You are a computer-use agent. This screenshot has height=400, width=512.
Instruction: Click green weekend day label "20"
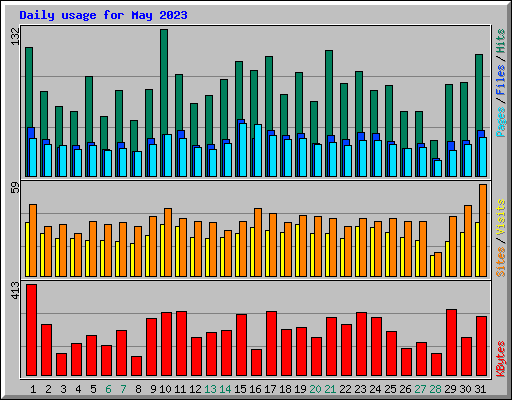tap(315, 389)
